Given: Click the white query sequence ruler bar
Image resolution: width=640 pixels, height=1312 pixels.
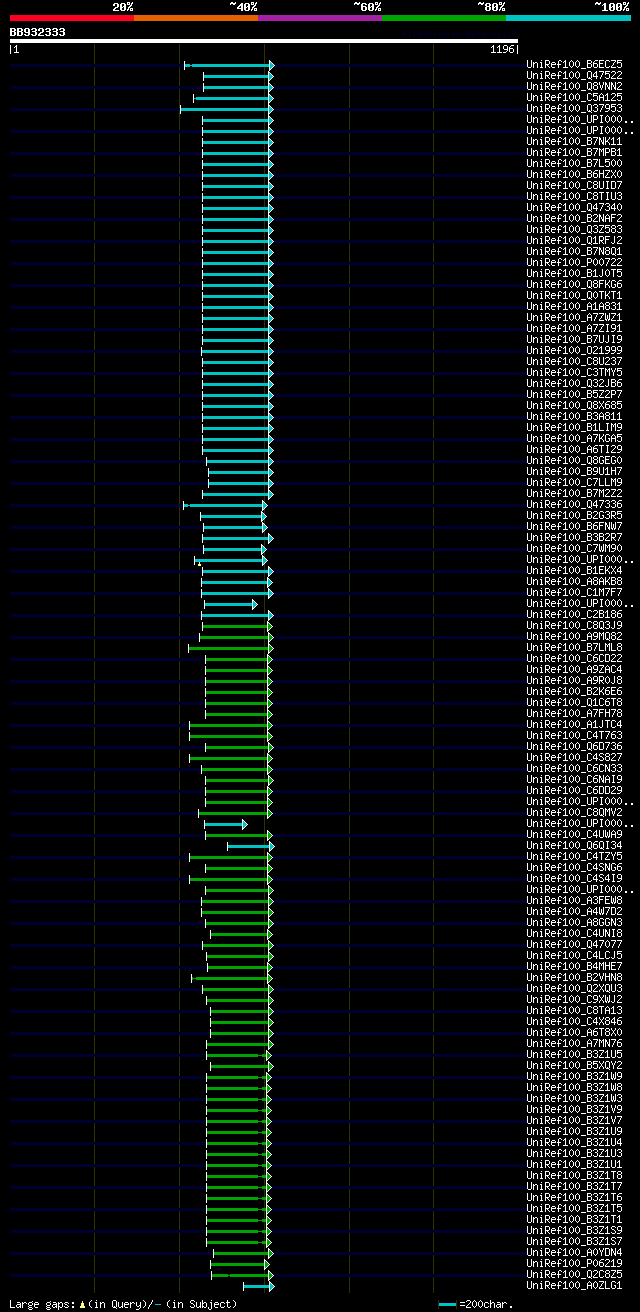Looking at the screenshot, I should coord(264,41).
